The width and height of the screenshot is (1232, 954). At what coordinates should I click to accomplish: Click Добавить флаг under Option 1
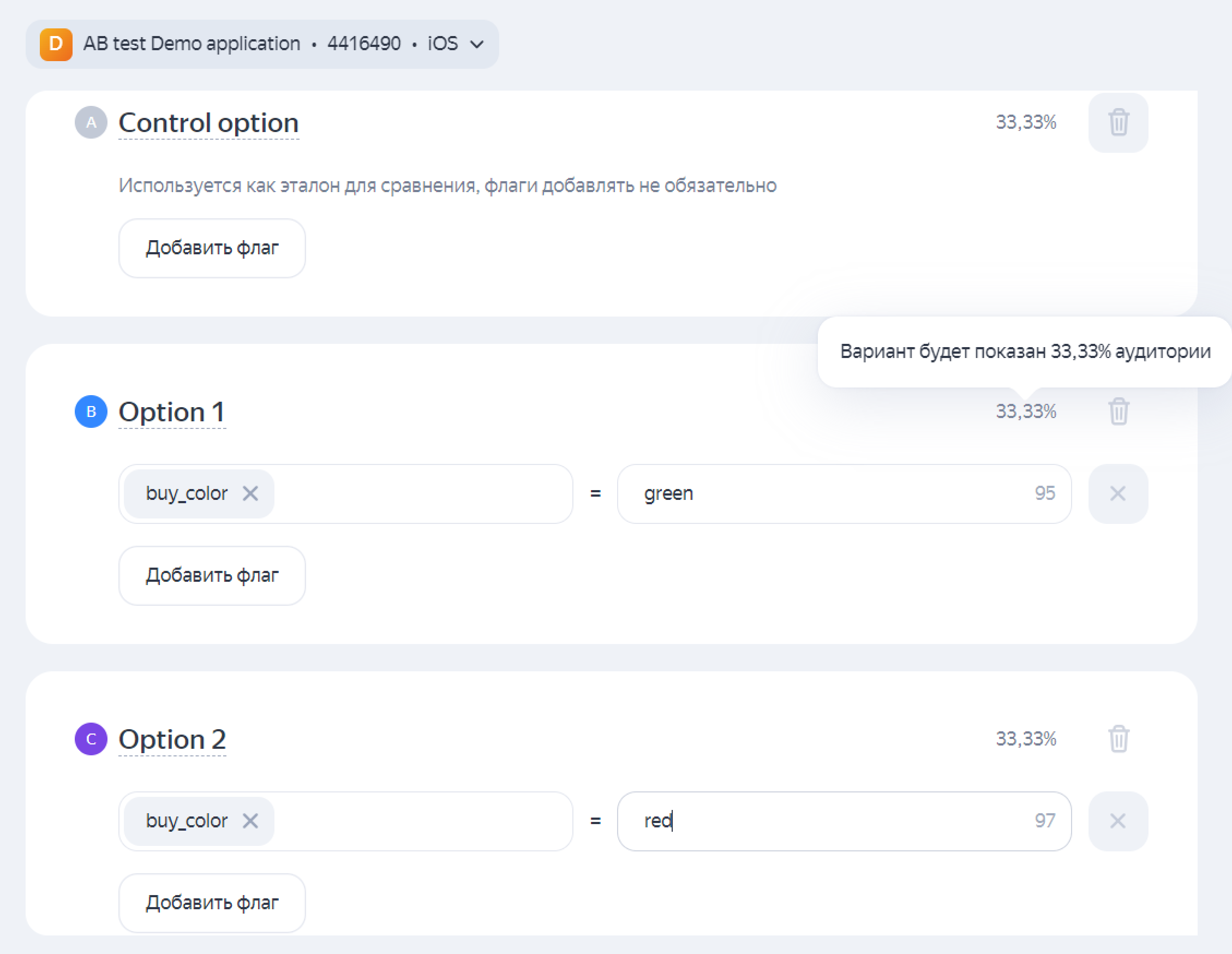pos(212,575)
